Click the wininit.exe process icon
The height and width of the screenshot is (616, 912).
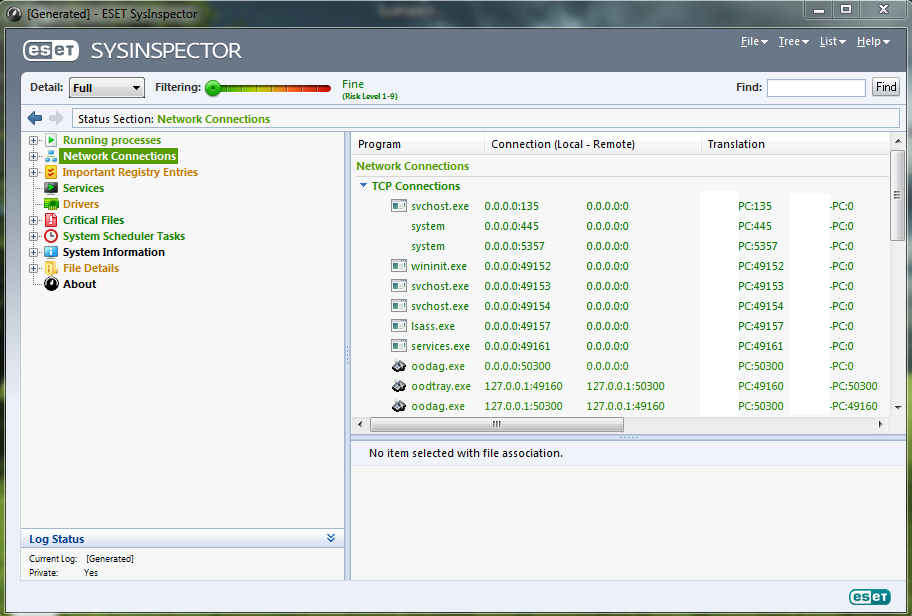398,266
